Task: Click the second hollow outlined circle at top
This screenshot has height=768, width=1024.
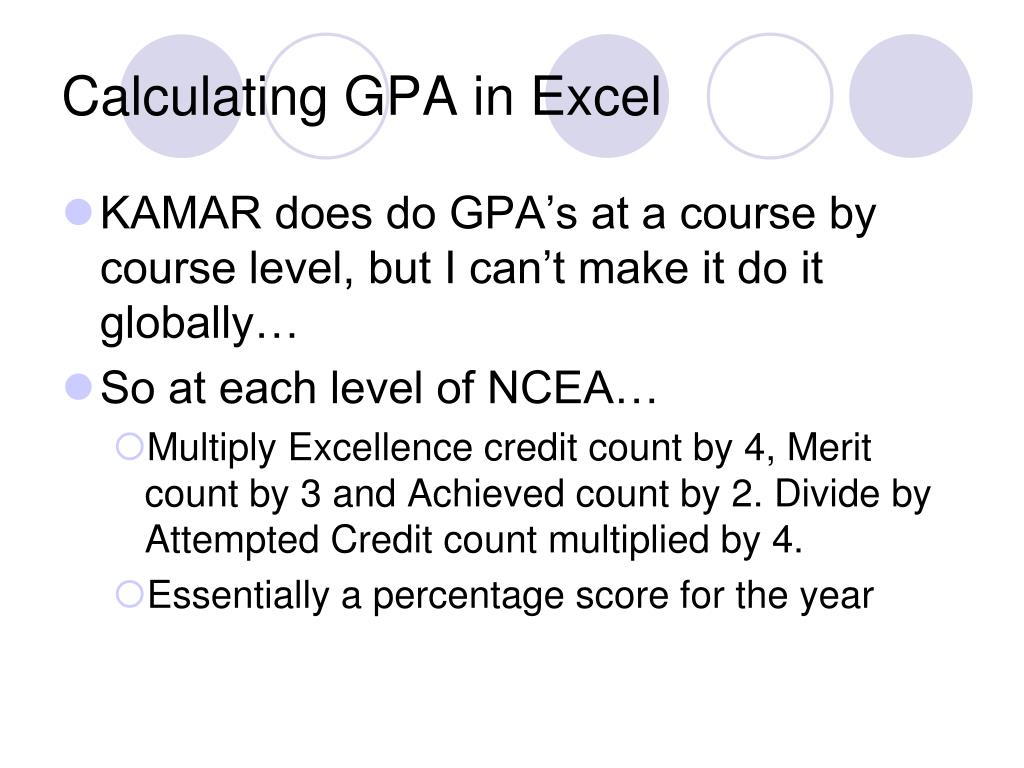Action: coord(769,95)
